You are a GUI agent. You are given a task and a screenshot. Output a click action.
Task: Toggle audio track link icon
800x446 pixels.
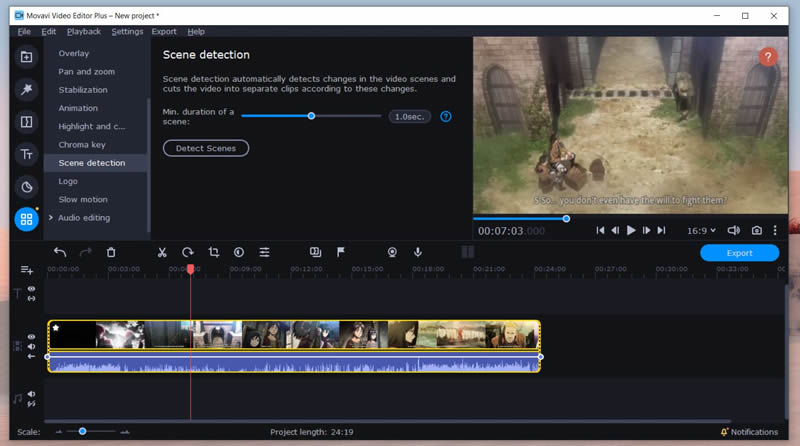pos(31,404)
